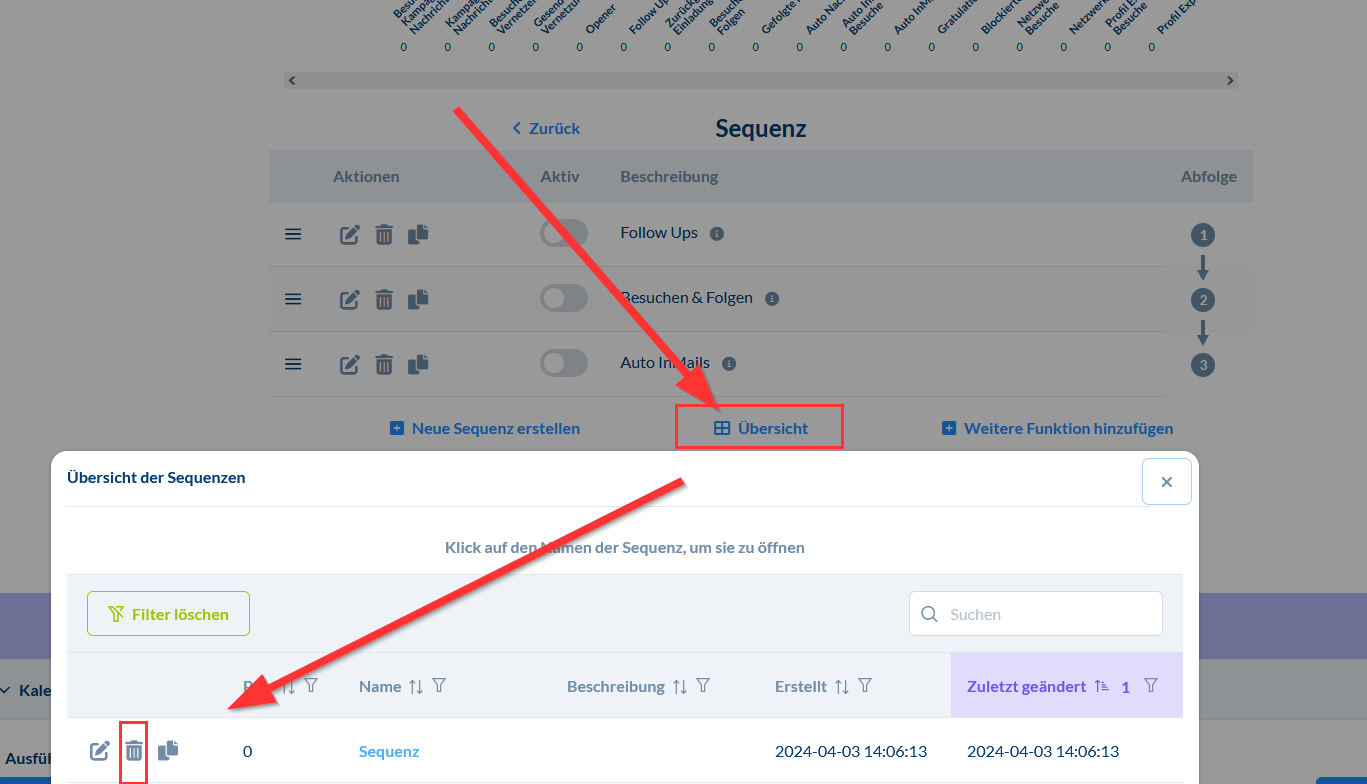Viewport: 1367px width, 784px height.
Task: Click edit pencil icon in overview table
Action: [100, 750]
